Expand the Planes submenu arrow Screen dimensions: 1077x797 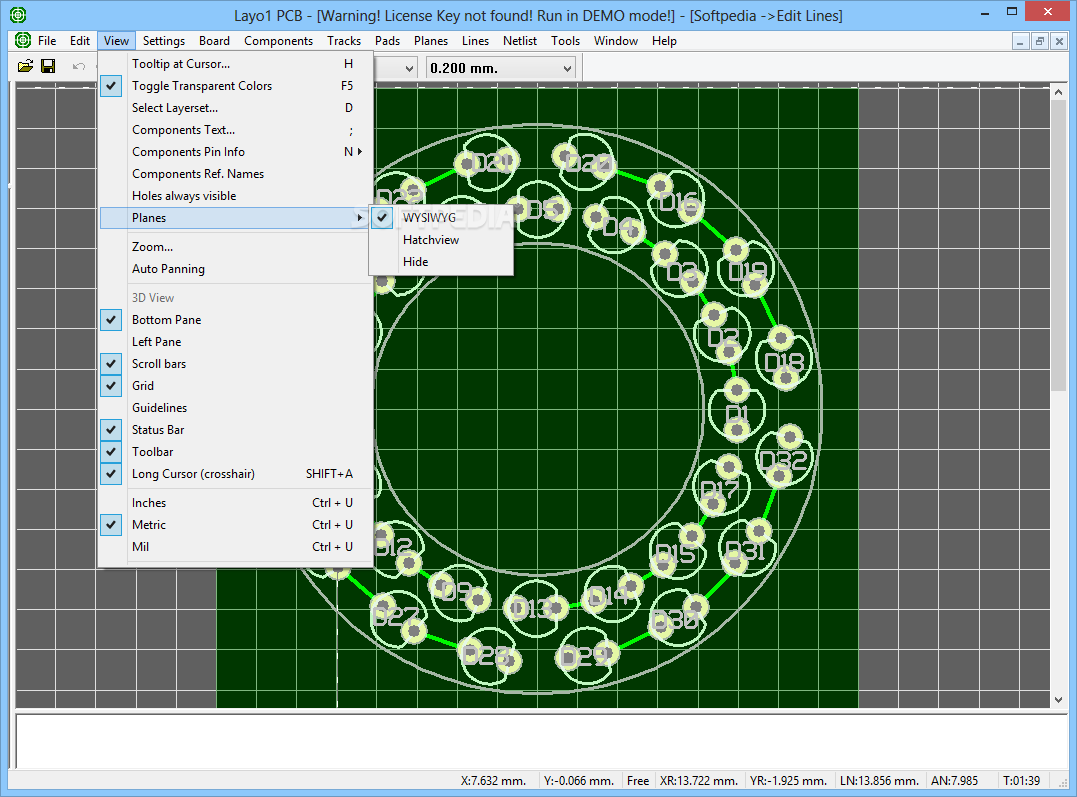coord(360,218)
